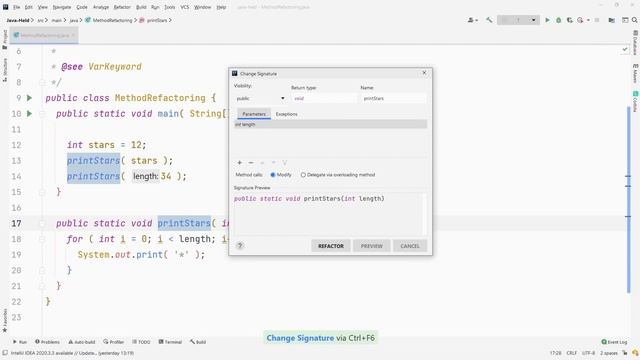Open the TODO tool window tab
The image size is (640, 360).
click(141, 342)
